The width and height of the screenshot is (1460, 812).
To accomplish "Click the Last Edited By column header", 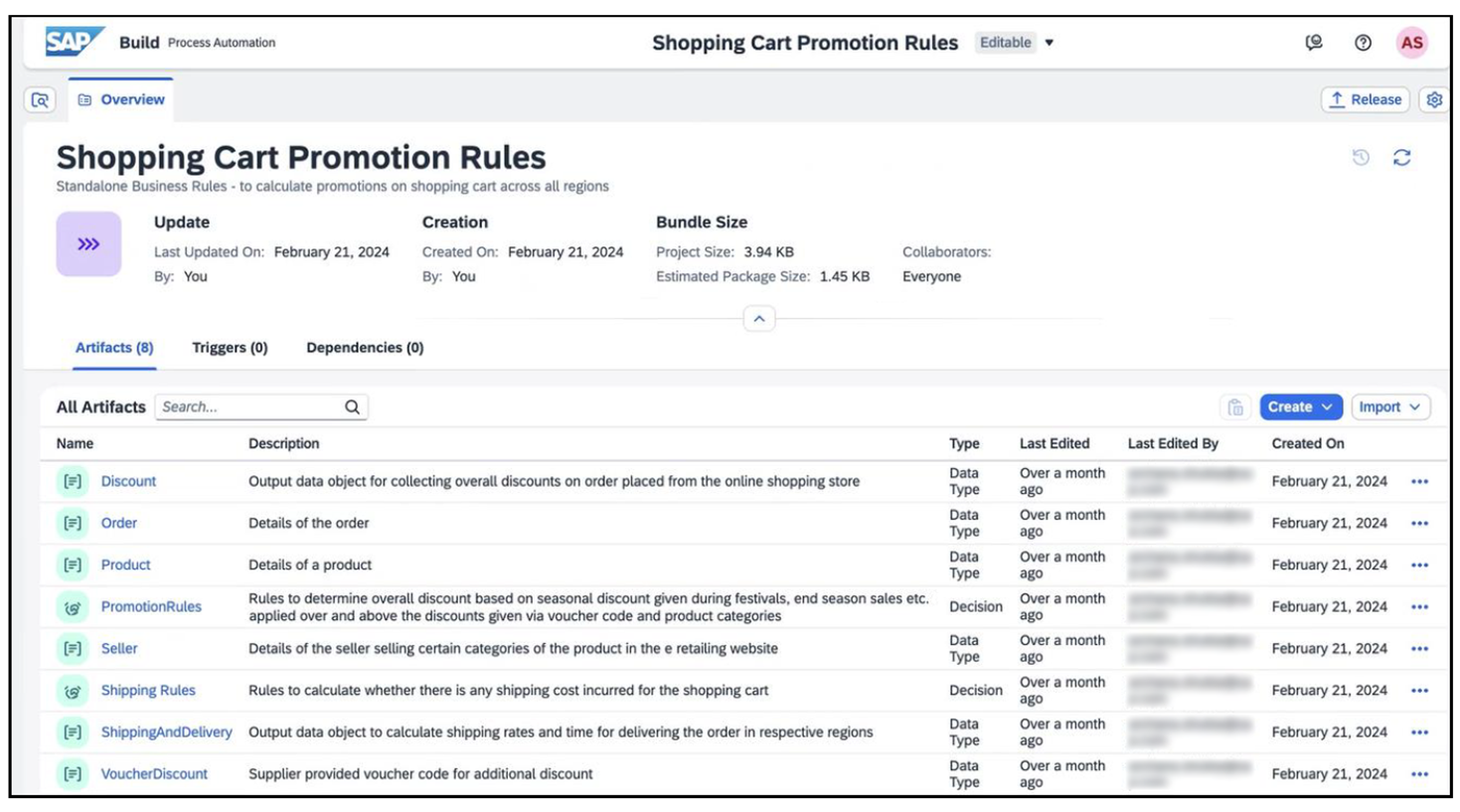I will pyautogui.click(x=1173, y=443).
